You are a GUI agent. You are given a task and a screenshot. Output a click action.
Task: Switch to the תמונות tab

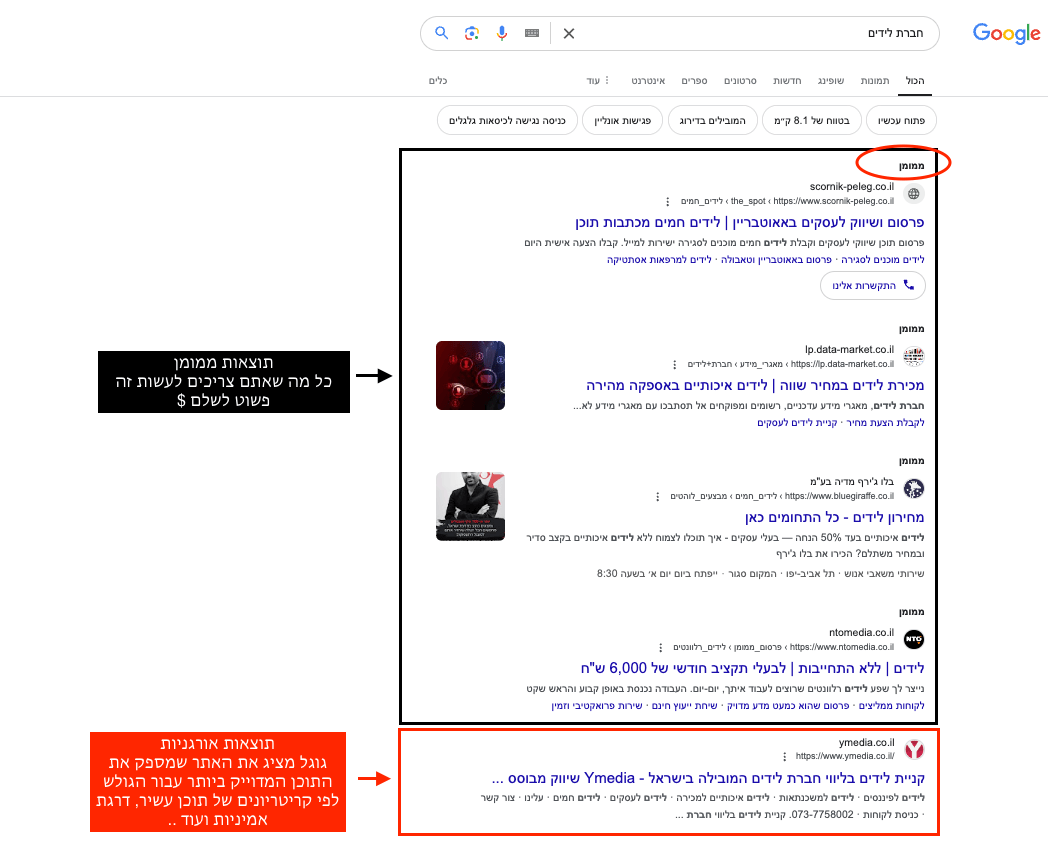pos(875,80)
